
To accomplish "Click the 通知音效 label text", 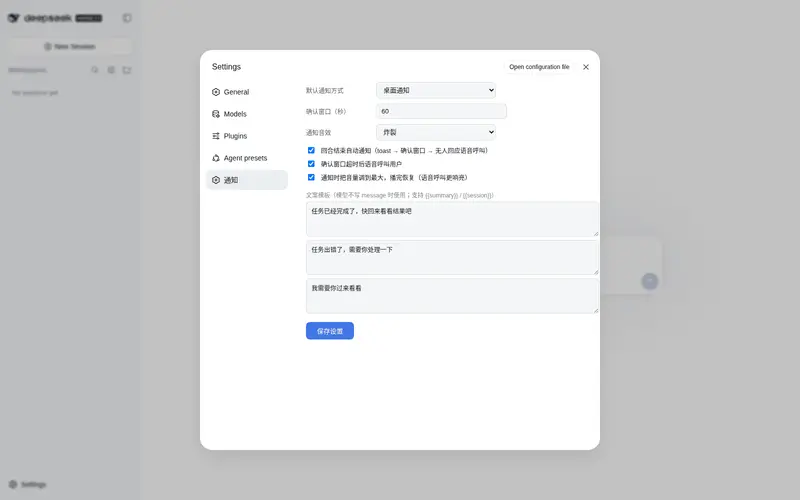I will tap(318, 133).
